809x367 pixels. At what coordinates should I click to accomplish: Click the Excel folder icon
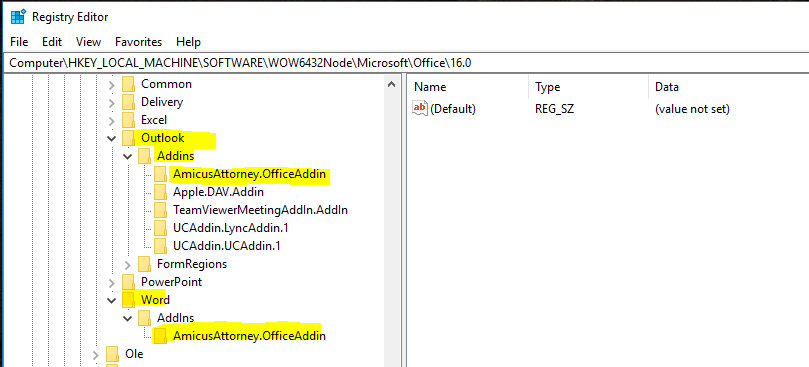tap(128, 120)
